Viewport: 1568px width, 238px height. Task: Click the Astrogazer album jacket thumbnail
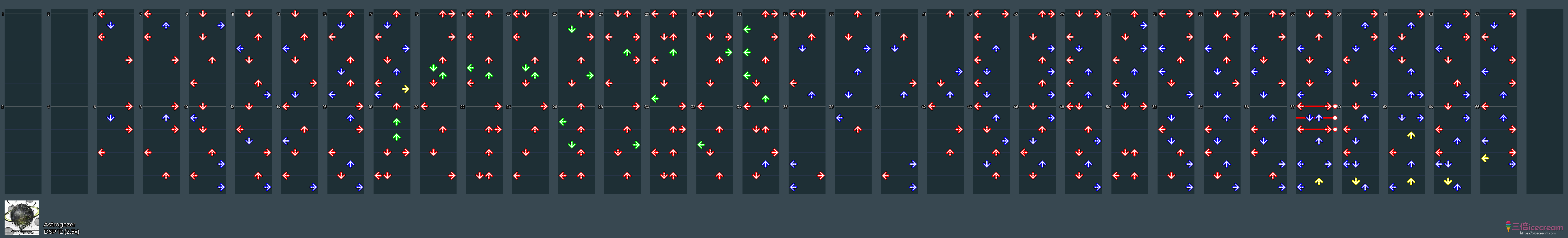coord(22,218)
